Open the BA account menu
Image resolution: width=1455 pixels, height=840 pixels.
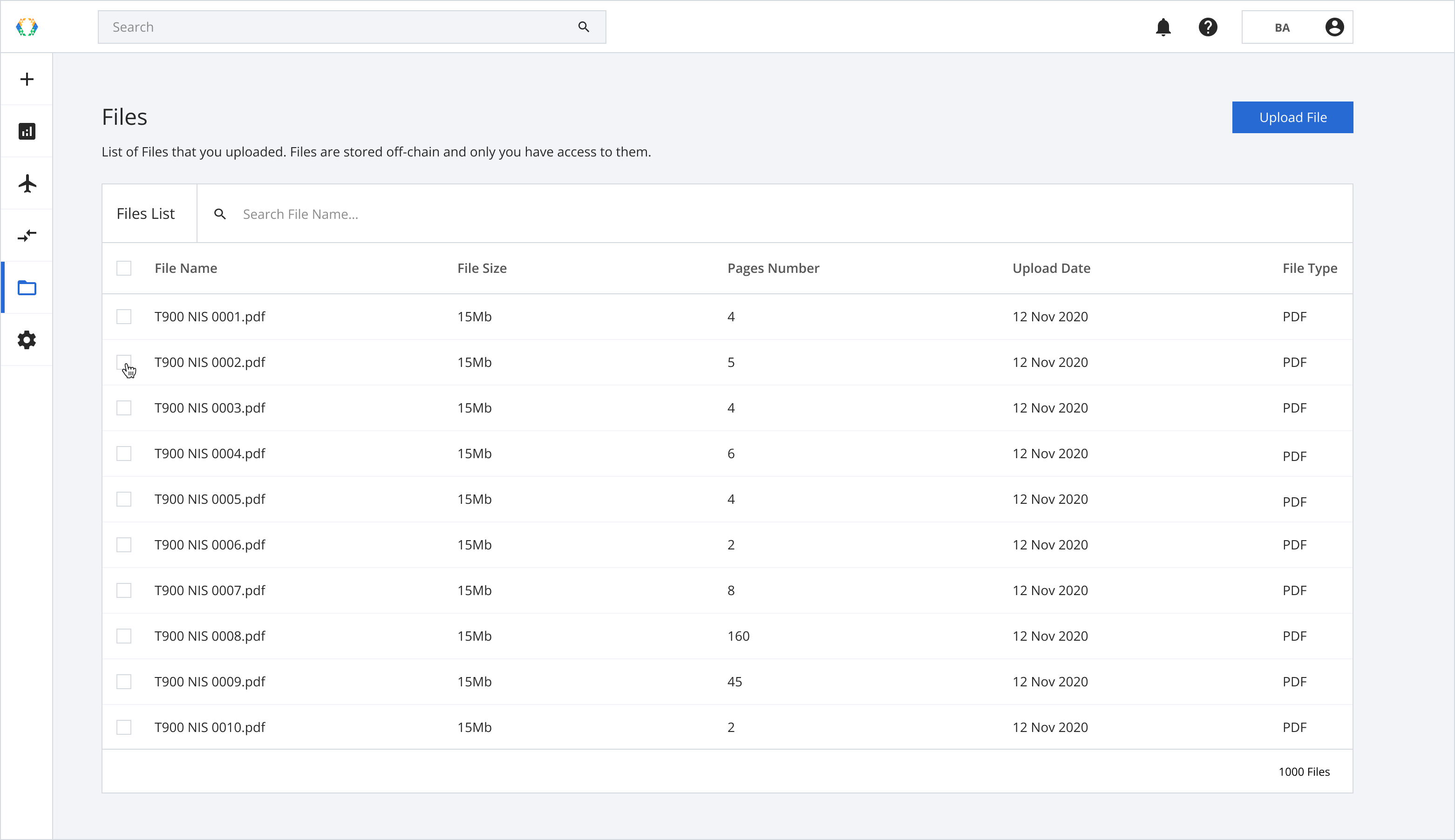click(x=1297, y=27)
